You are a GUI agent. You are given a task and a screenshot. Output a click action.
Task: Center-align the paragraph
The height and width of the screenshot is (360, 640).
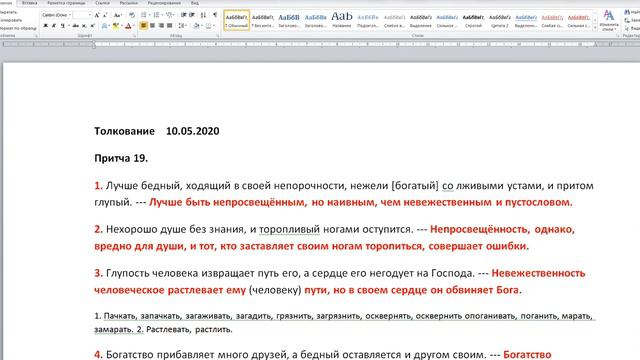tap(153, 26)
